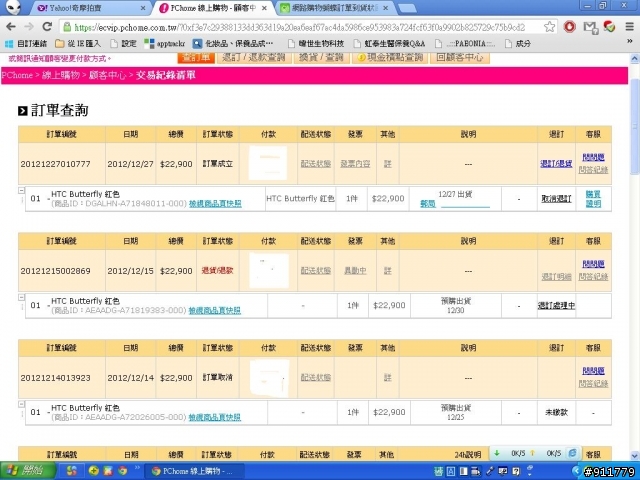Open 配送狀態 link for order 20121214013923
Image resolution: width=640 pixels, height=480 pixels.
[316, 378]
